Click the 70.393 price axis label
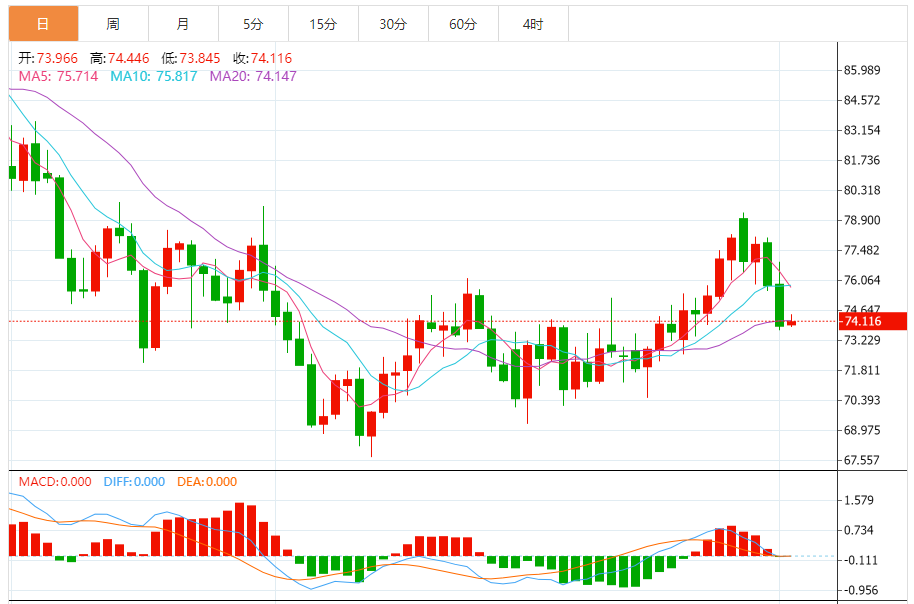914x604 pixels. point(862,401)
